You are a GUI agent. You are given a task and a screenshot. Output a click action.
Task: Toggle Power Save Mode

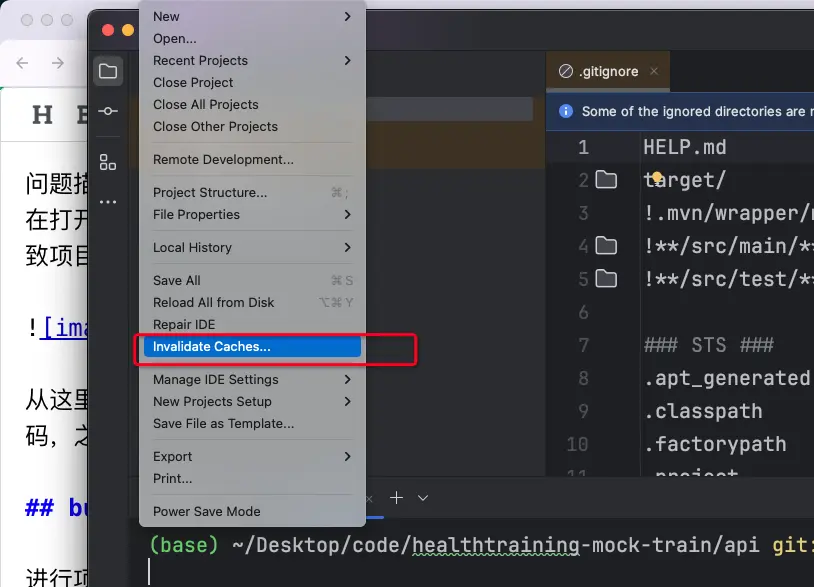[x=252, y=512]
